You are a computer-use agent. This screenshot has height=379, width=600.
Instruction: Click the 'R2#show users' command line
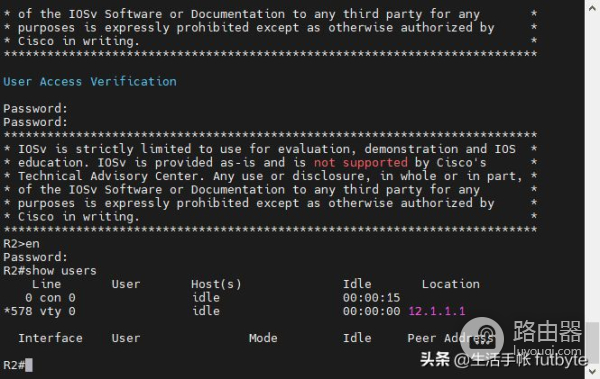pos(50,270)
